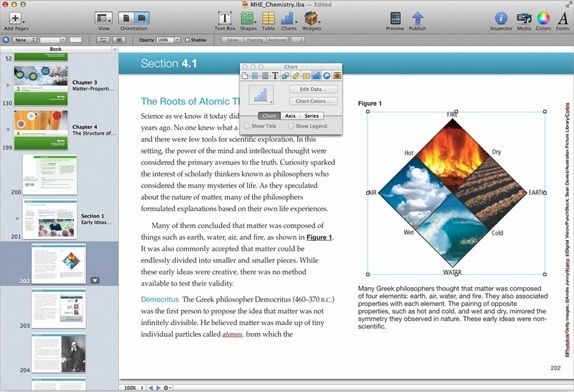
Task: Switch to the Axis tab
Action: click(290, 116)
